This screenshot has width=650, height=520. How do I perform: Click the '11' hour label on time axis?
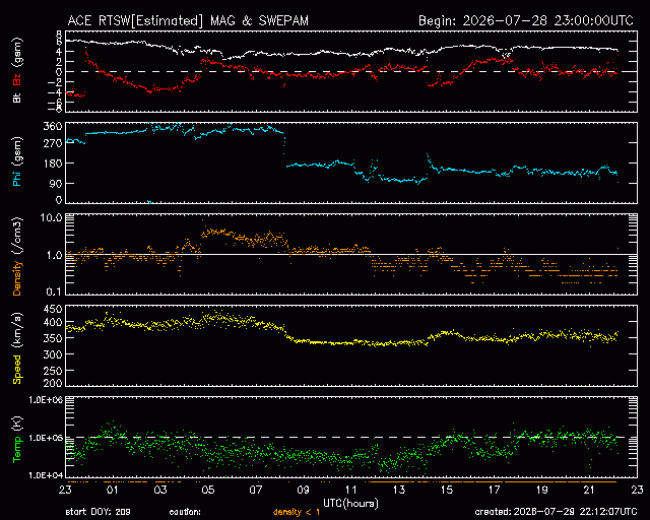[351, 490]
